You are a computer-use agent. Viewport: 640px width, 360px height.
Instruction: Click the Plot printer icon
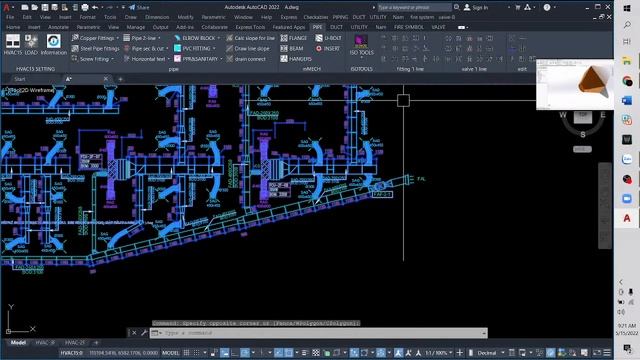[x=84, y=7]
